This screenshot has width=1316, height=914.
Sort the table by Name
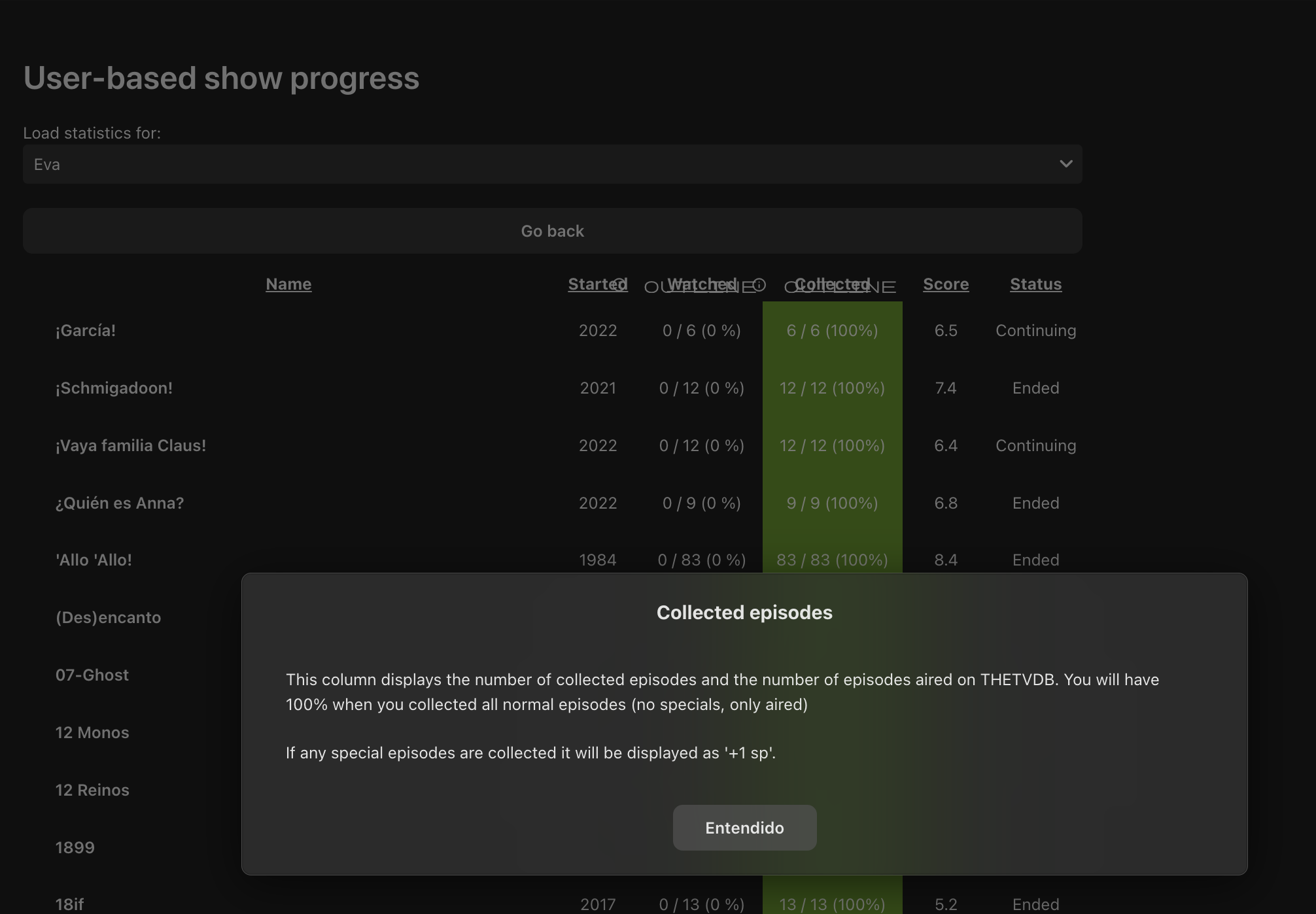288,284
